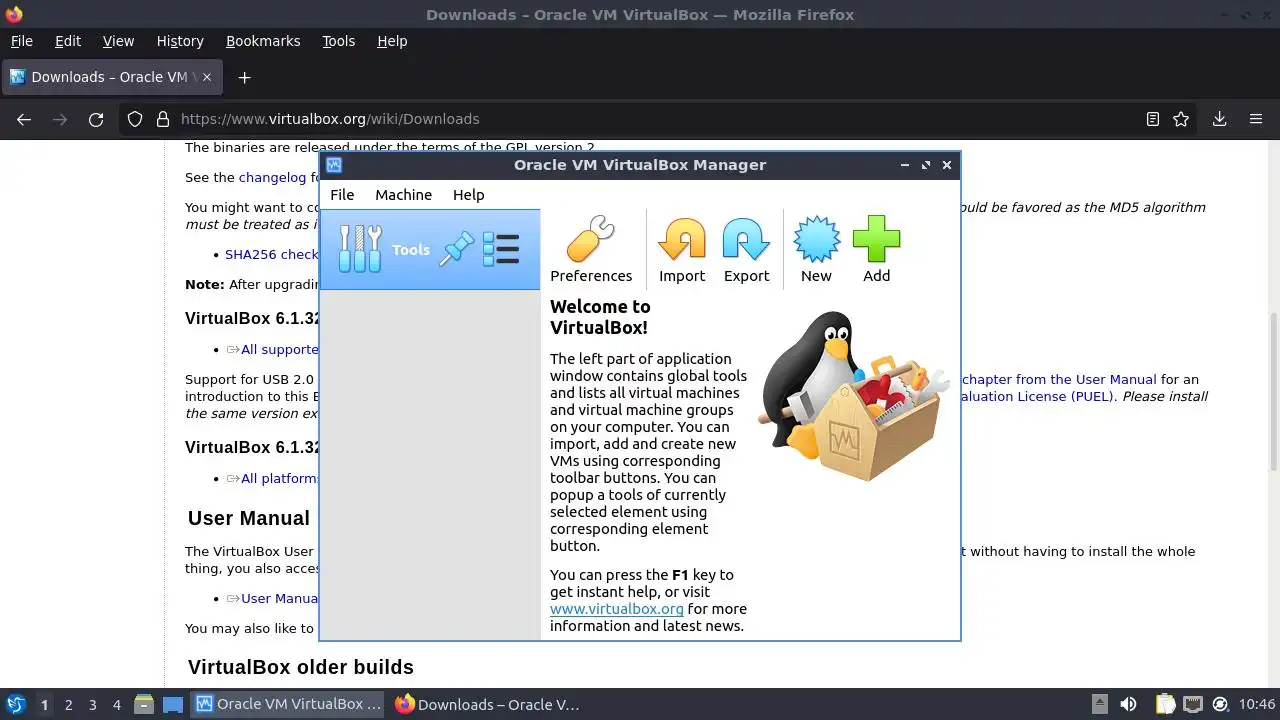The width and height of the screenshot is (1280, 720).
Task: Click the site security padlock icon
Action: [x=163, y=119]
